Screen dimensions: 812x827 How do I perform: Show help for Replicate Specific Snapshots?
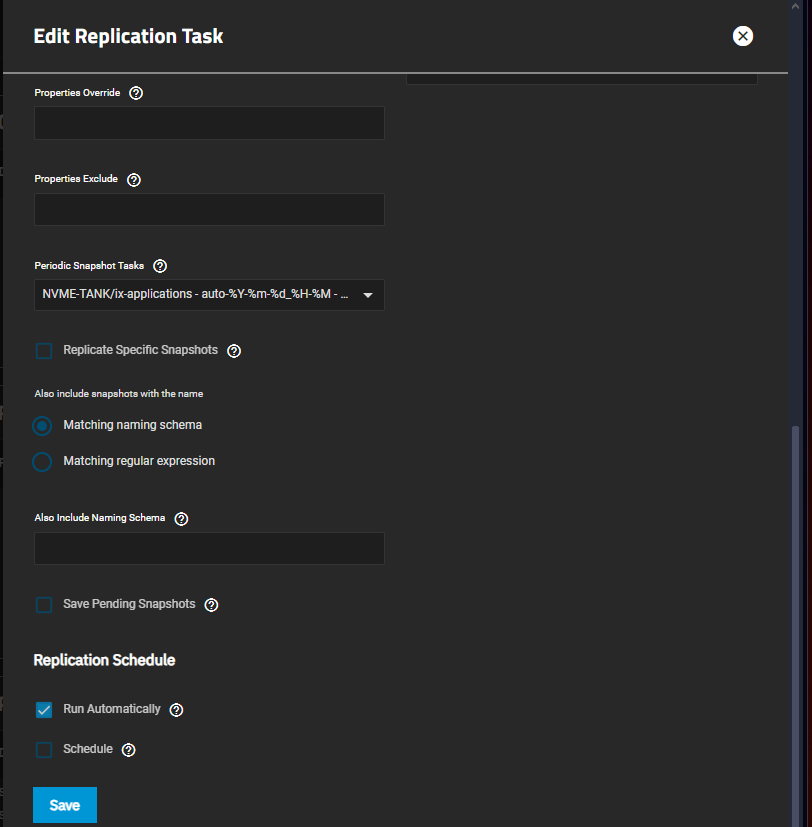(x=235, y=351)
